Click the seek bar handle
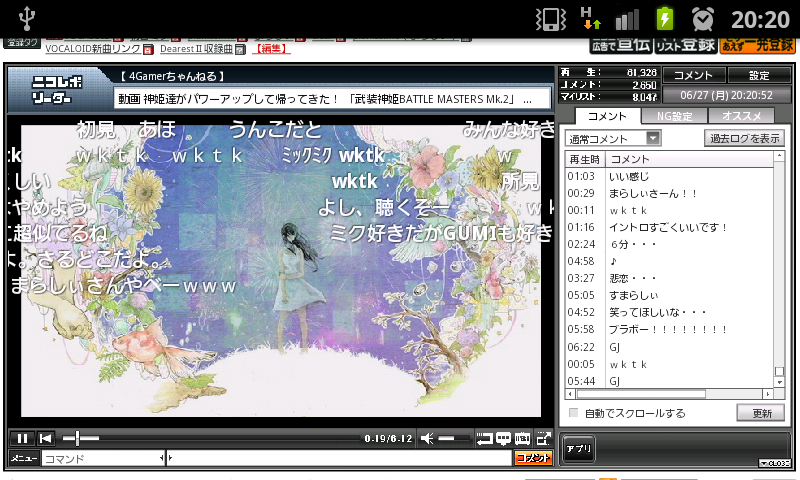The image size is (800, 480). (78, 438)
